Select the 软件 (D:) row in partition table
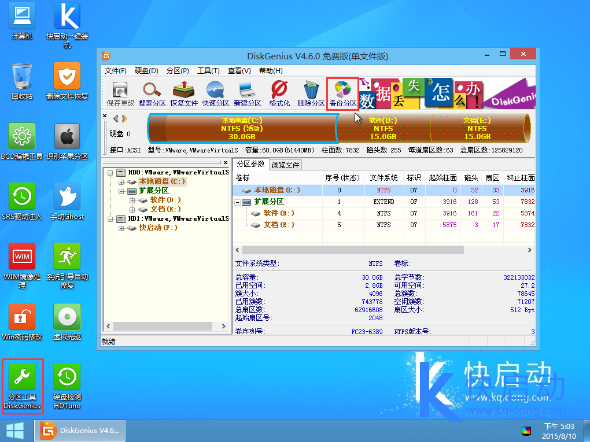 click(x=384, y=213)
